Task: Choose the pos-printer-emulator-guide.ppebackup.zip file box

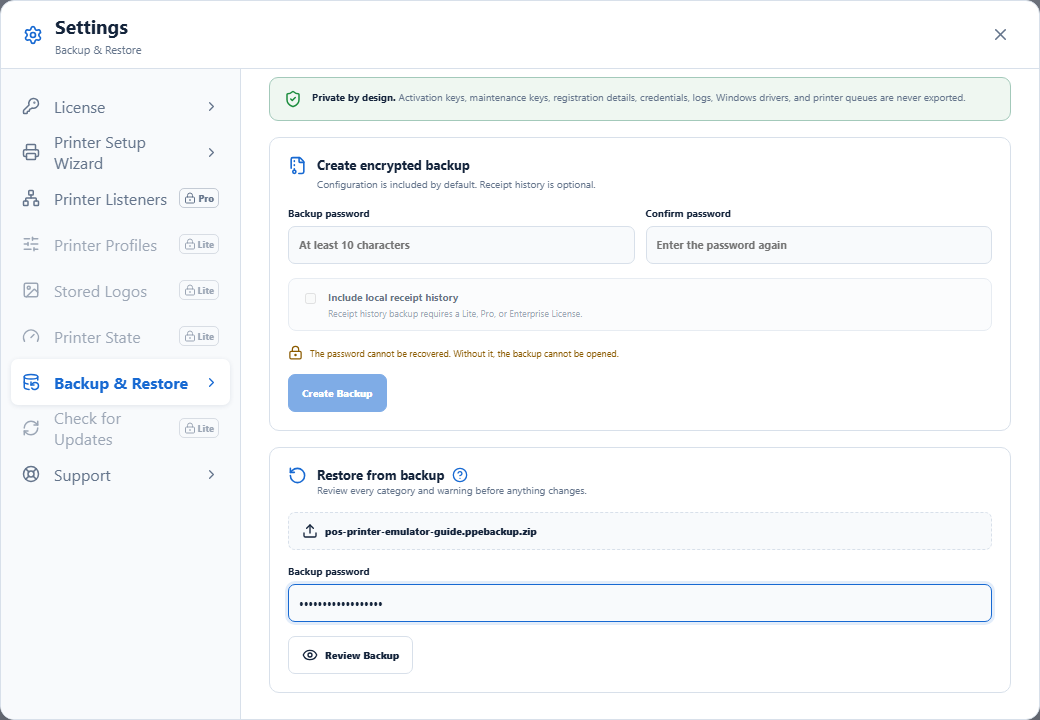Action: [x=639, y=531]
